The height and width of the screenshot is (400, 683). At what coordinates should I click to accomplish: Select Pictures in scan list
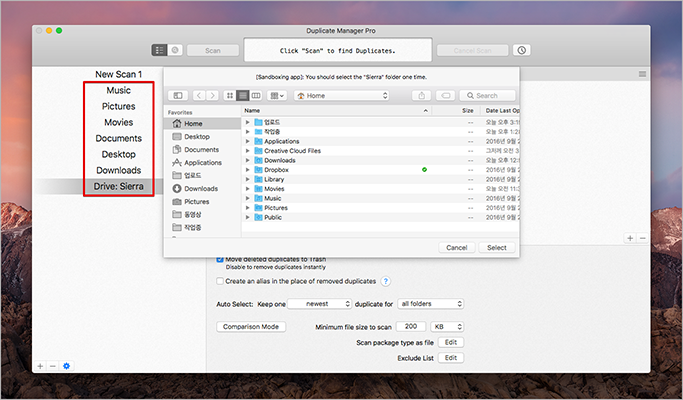coord(118,106)
